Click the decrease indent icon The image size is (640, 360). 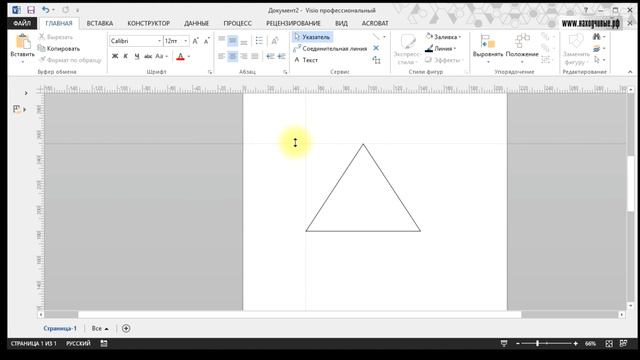tap(270, 56)
